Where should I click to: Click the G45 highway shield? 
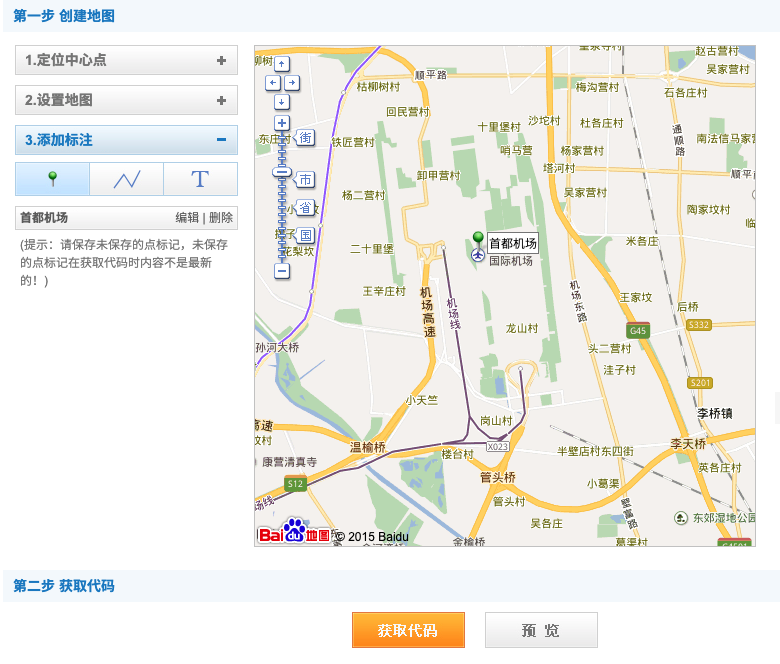[638, 331]
